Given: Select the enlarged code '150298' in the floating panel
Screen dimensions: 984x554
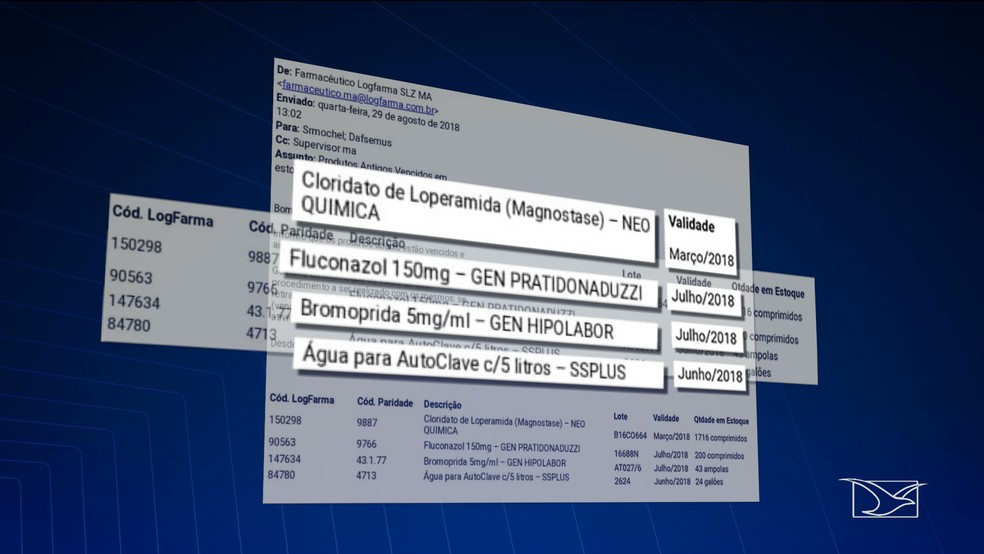Looking at the screenshot, I should pos(136,245).
